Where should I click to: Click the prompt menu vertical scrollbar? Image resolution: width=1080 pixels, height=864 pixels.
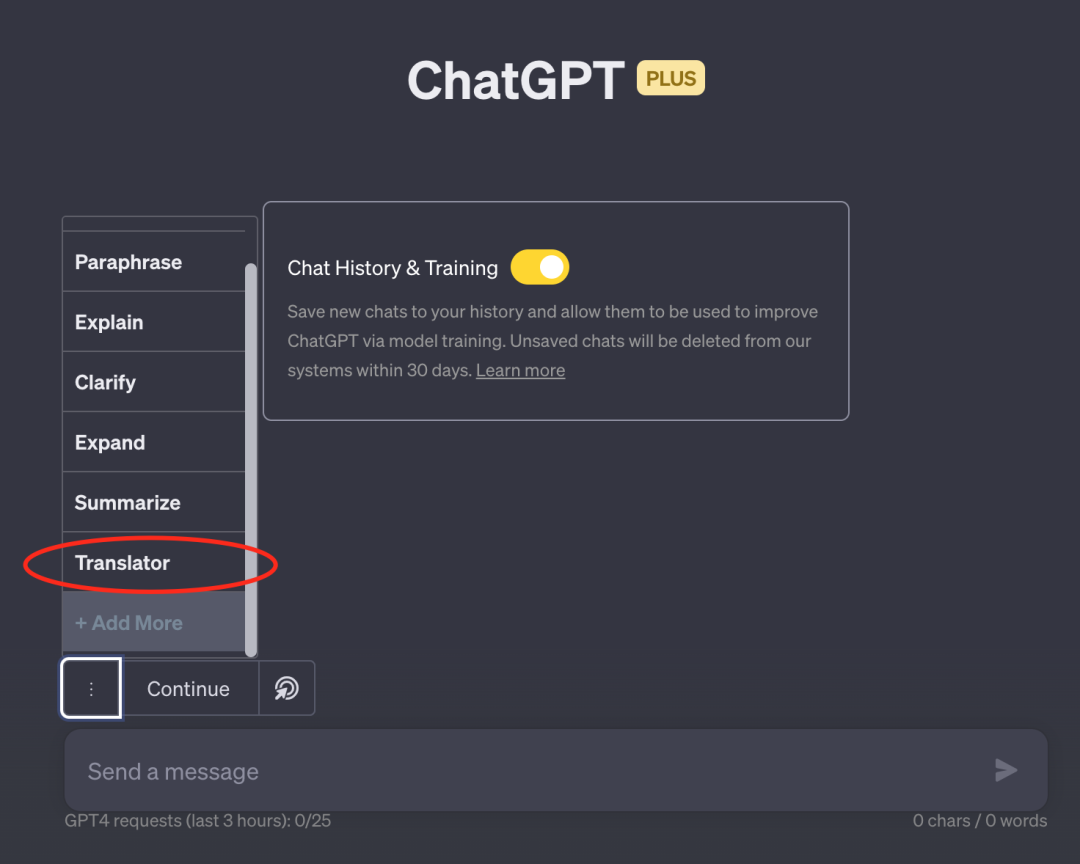tap(251, 458)
